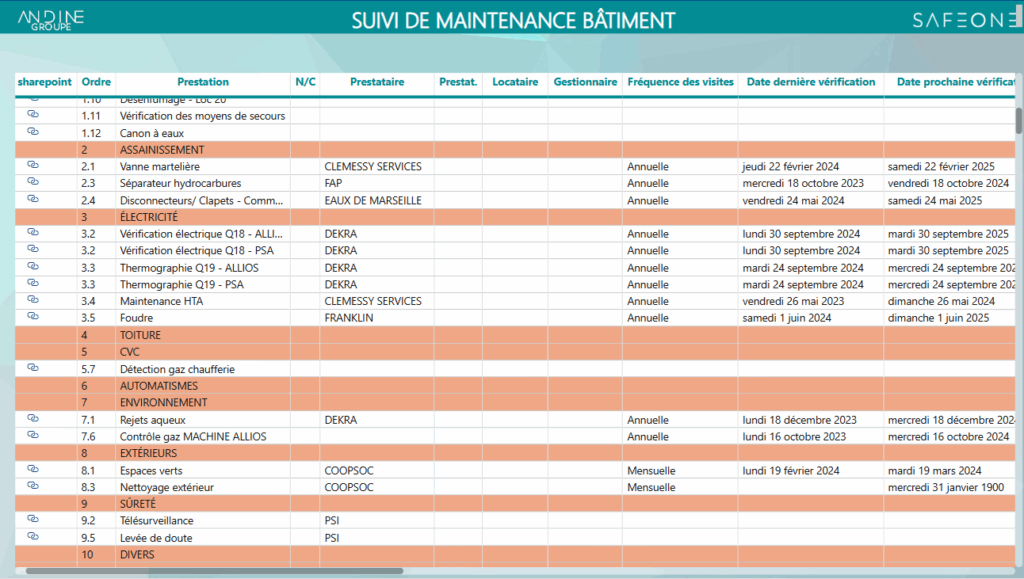The width and height of the screenshot is (1024, 579).
Task: Open sharepoint link for Nettoyage extérieur
Action: click(x=33, y=486)
